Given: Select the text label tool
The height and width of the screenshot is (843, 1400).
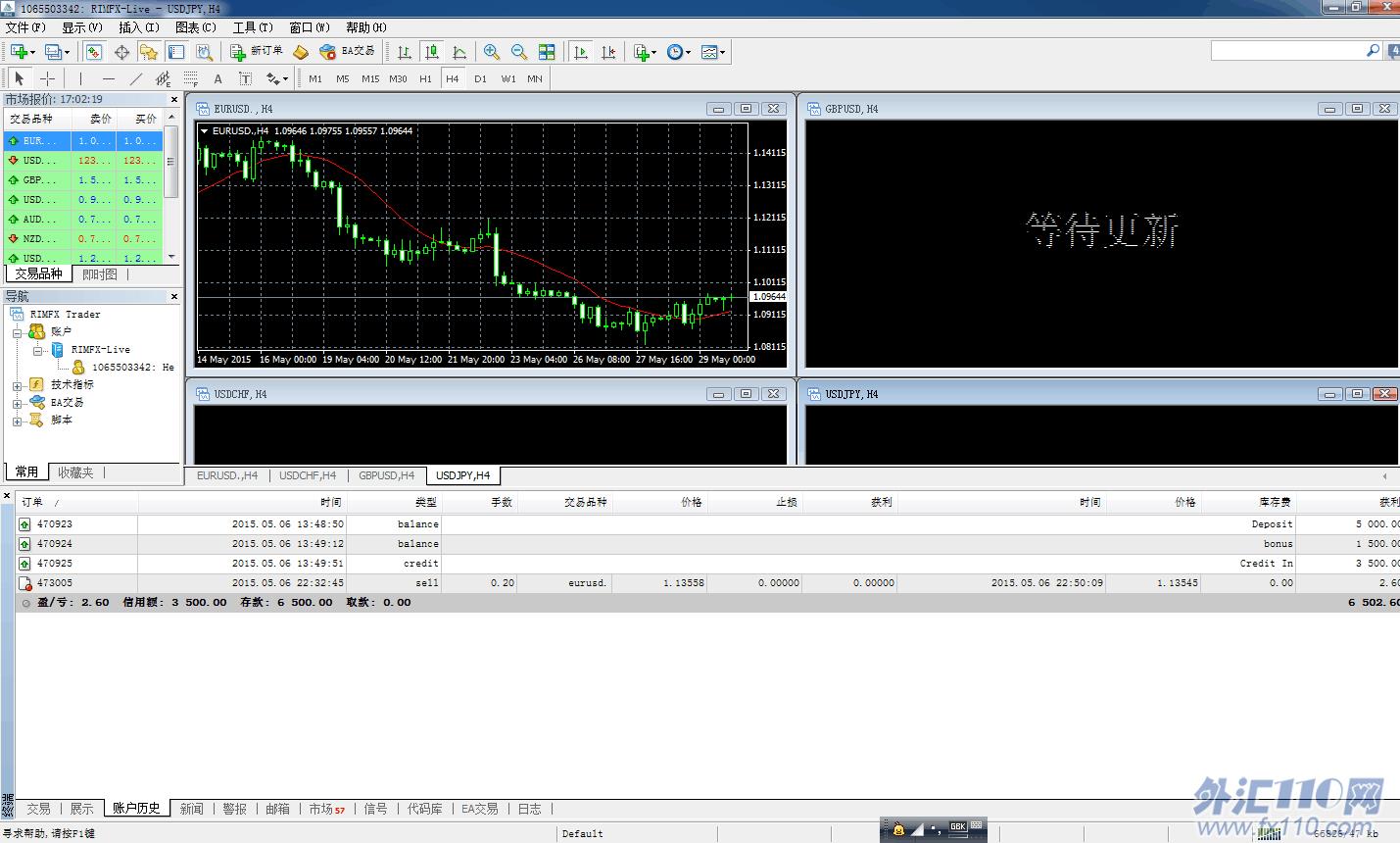Looking at the screenshot, I should point(245,78).
